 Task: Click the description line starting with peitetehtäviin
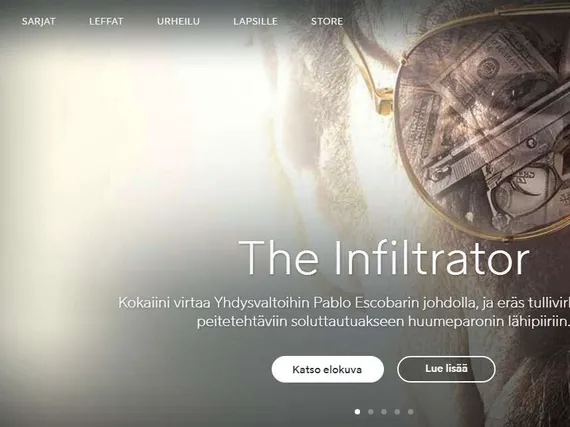[x=383, y=322]
